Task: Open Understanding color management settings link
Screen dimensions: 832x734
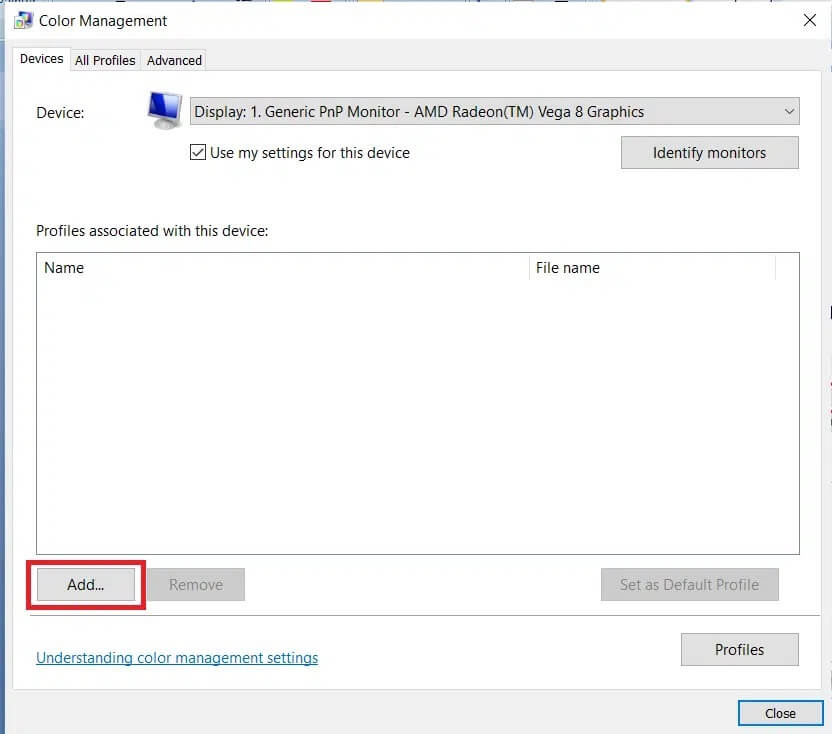Action: [177, 658]
